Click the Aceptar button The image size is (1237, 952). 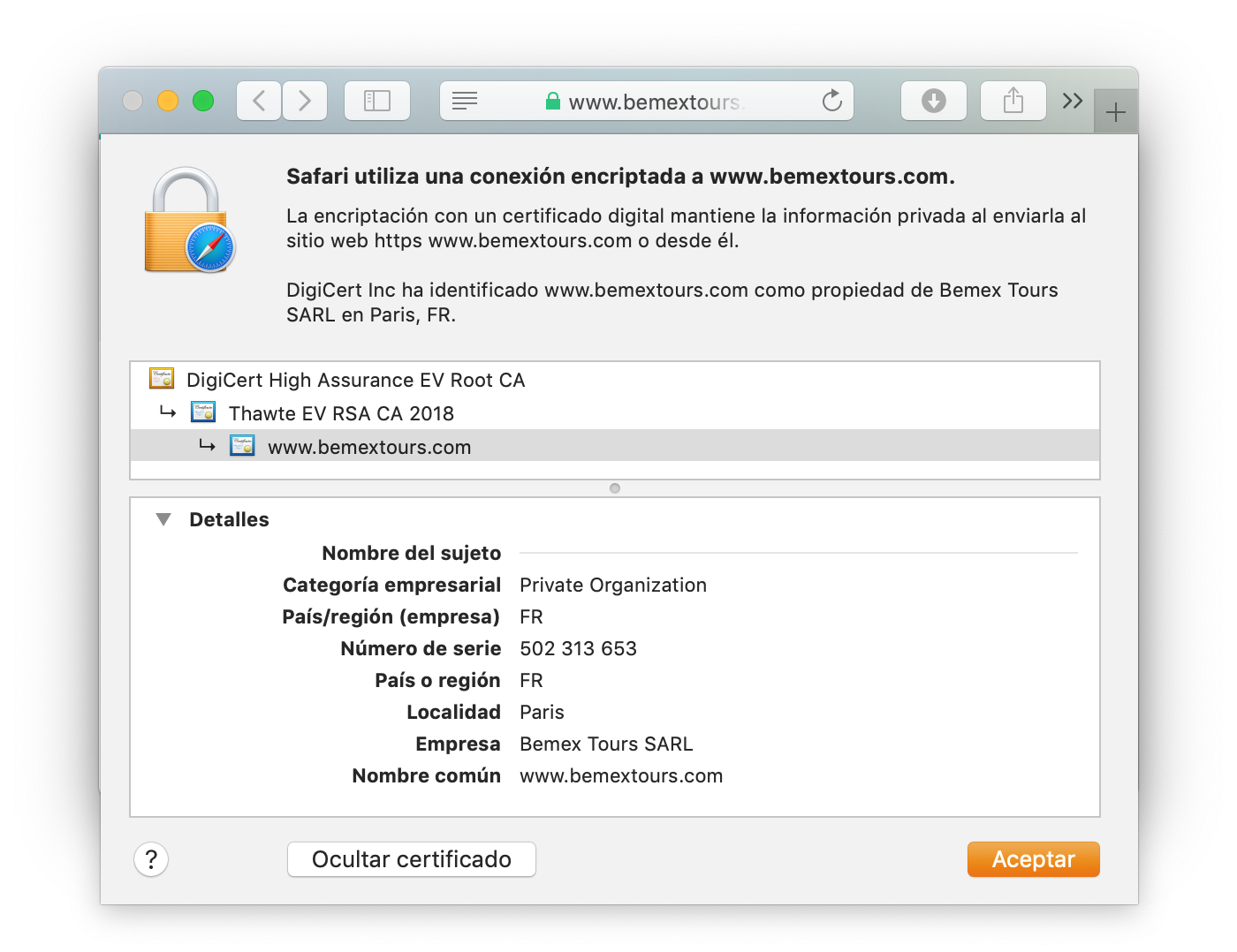[x=1034, y=859]
